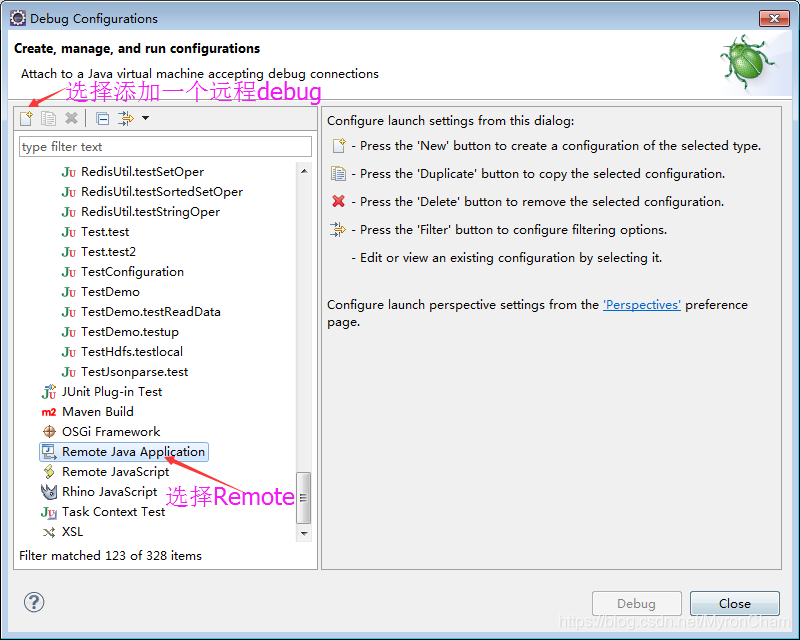Screen dimensions: 800x640
Task: Select Task Context Test type
Action: click(x=113, y=511)
